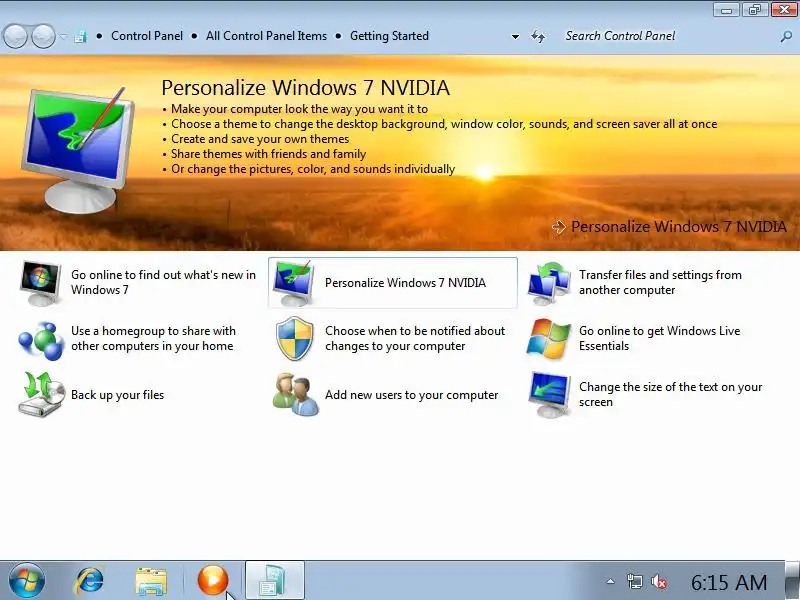Go to Control Panel breadcrumb
This screenshot has height=600, width=800.
coord(147,36)
